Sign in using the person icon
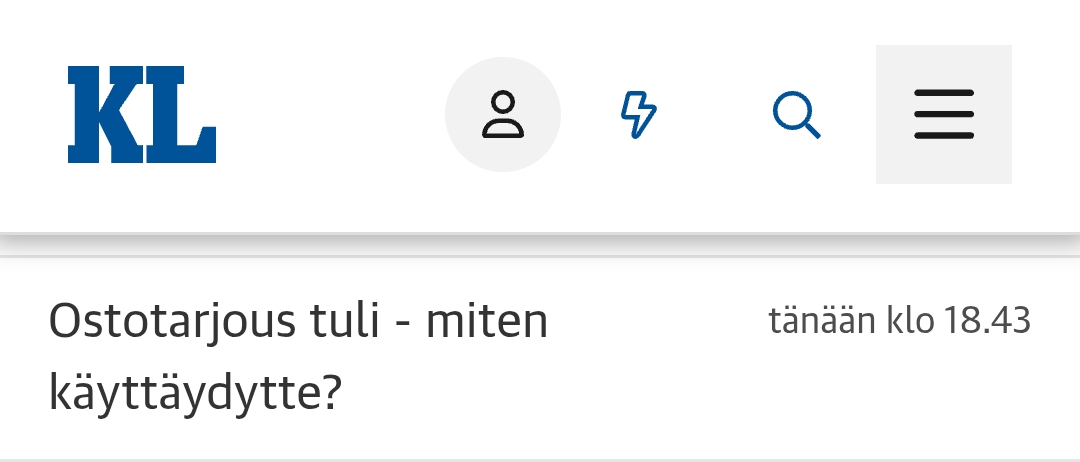 [503, 114]
